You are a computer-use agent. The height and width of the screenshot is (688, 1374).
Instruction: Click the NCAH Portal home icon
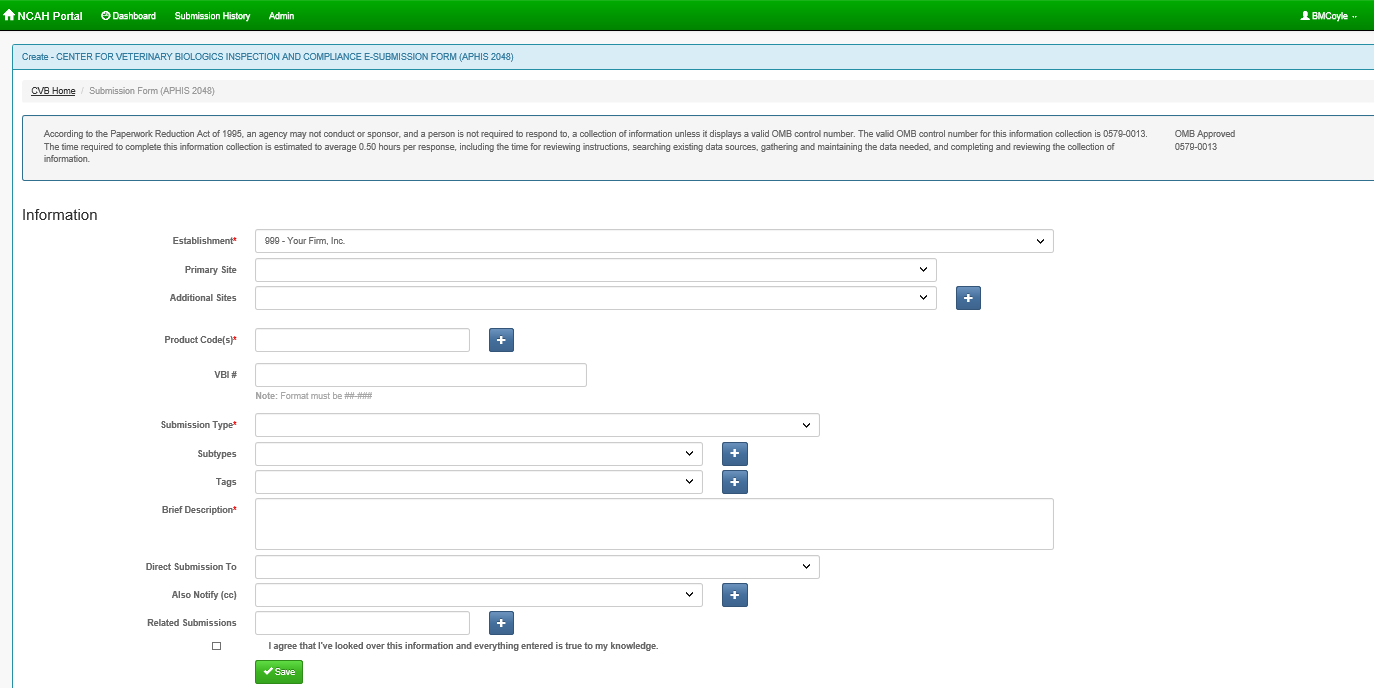(x=10, y=16)
